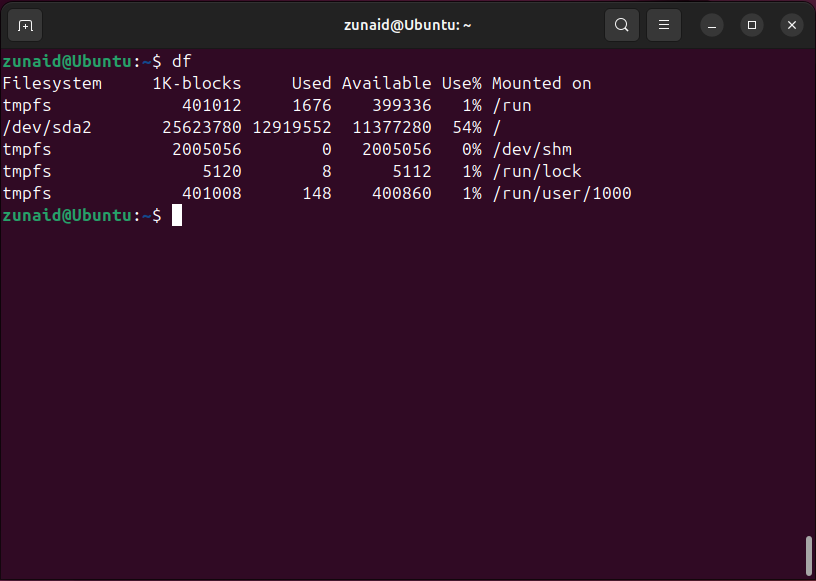Click the 1K-blocks column header

coord(197,84)
